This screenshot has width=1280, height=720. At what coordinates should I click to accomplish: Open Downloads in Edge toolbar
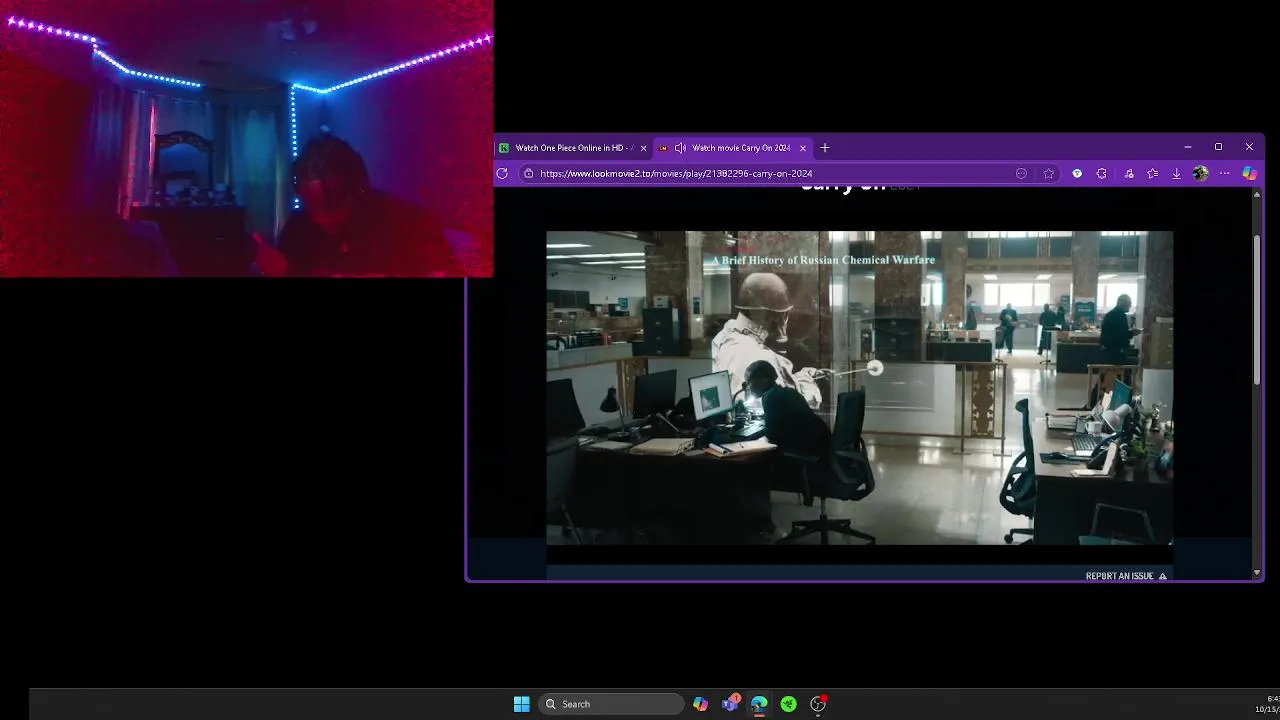click(x=1176, y=173)
